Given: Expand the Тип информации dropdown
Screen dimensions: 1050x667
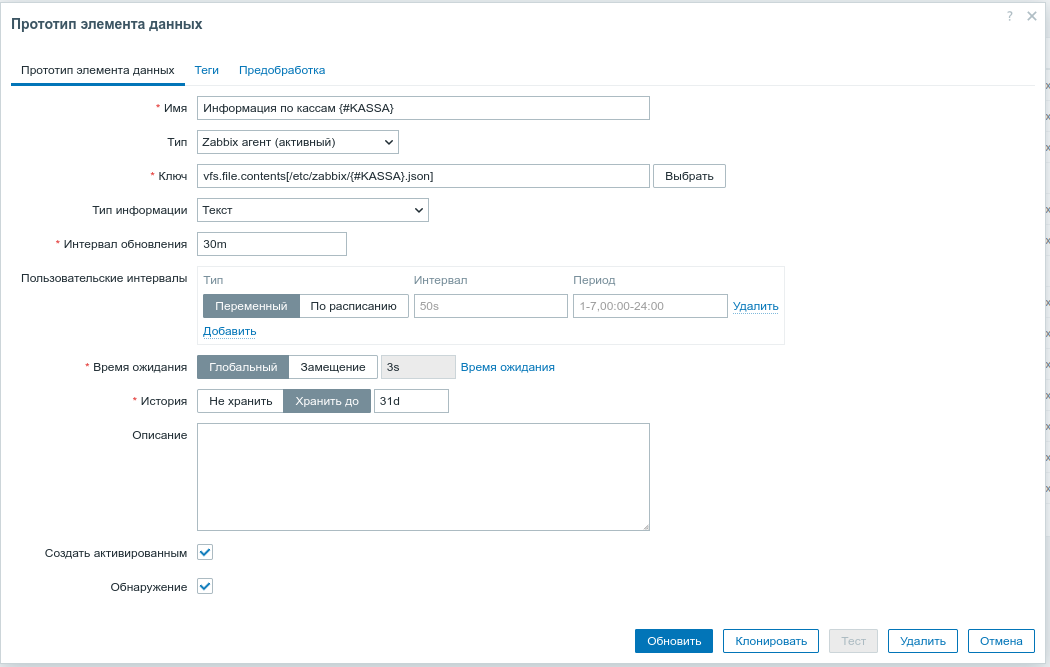Looking at the screenshot, I should point(313,210).
